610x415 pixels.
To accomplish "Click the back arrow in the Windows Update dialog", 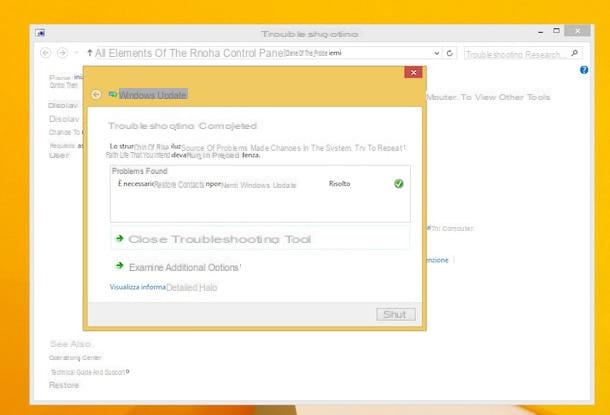I will [96, 95].
